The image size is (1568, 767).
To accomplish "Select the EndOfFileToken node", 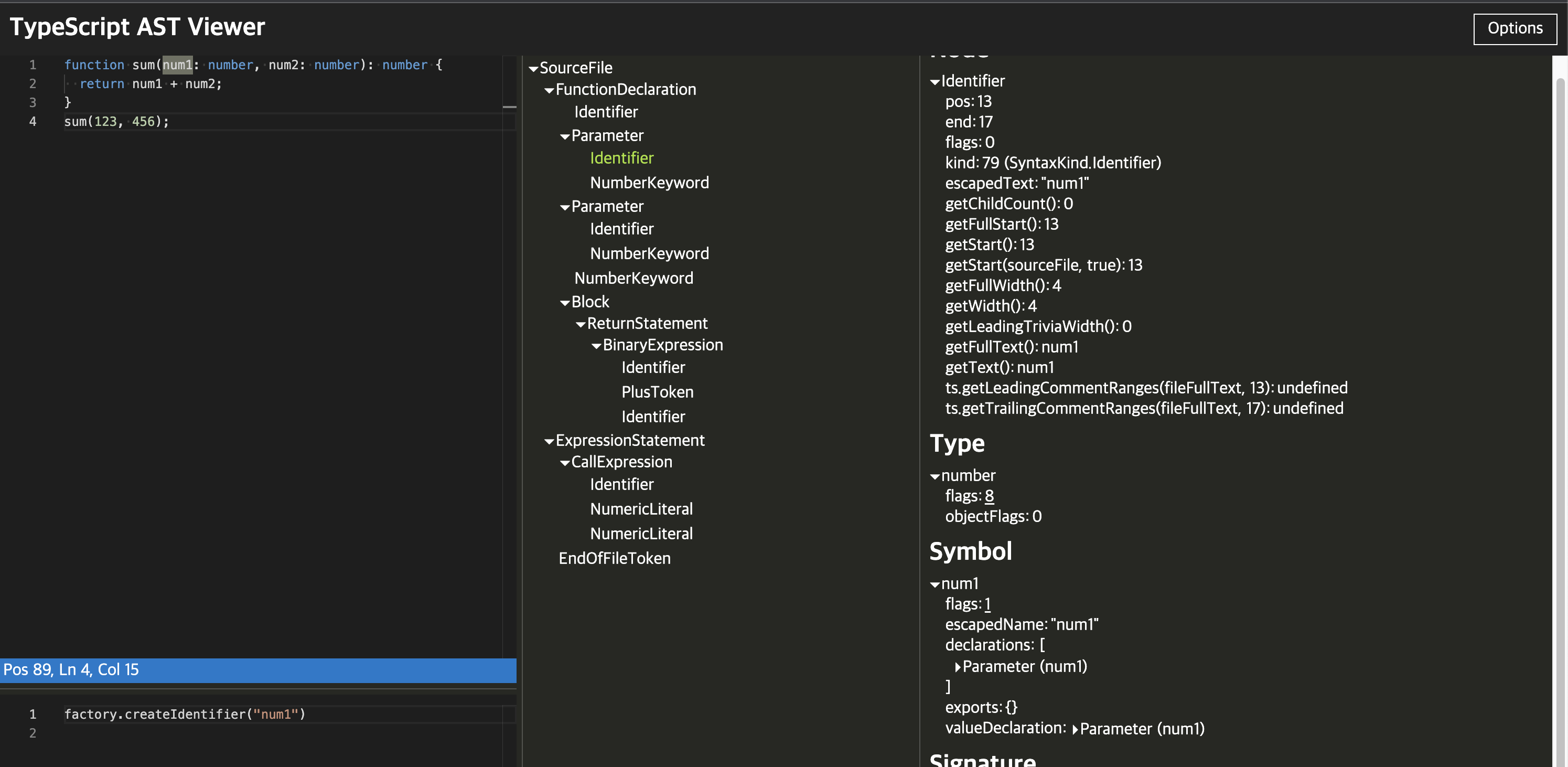I will pyautogui.click(x=614, y=558).
